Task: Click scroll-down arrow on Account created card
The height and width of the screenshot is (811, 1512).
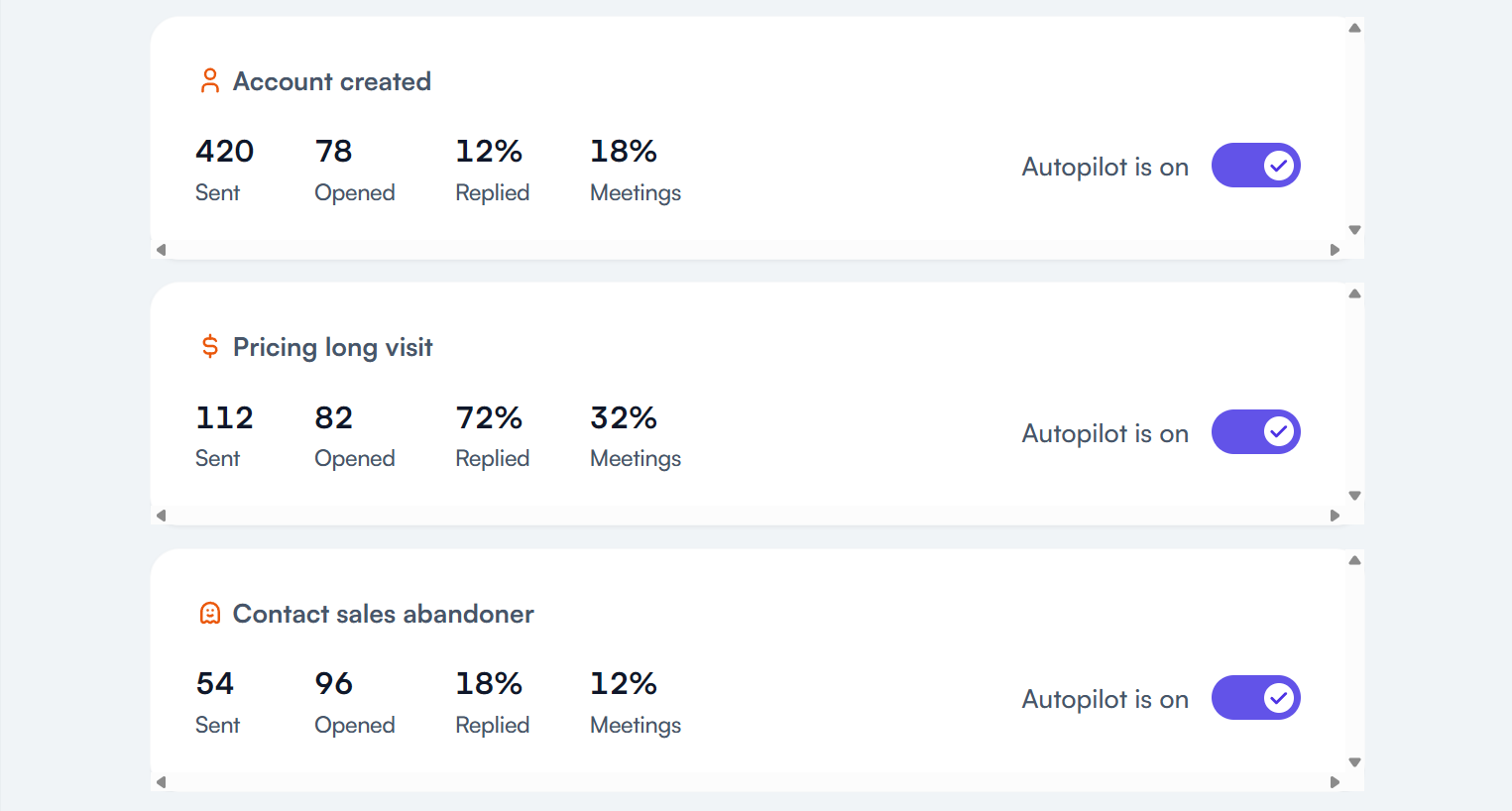Action: tap(1354, 230)
